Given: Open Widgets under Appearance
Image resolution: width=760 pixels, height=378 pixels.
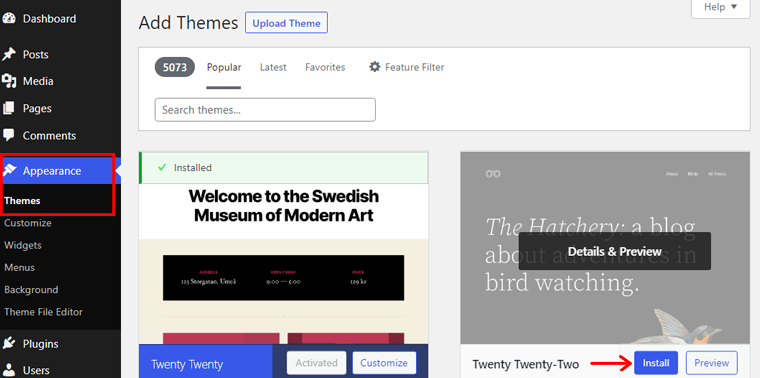Looking at the screenshot, I should point(23,245).
